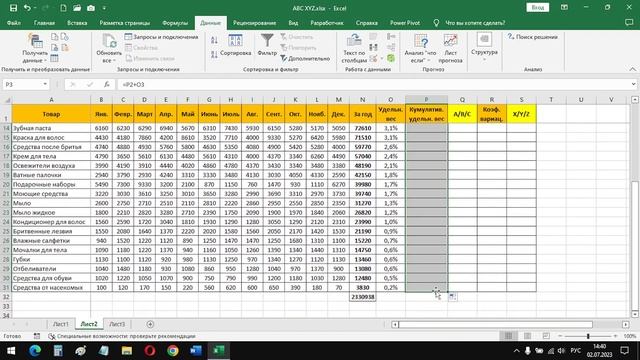Screen dimensions: 640x360
Task: Open the comments icon in title area
Action: [629, 23]
